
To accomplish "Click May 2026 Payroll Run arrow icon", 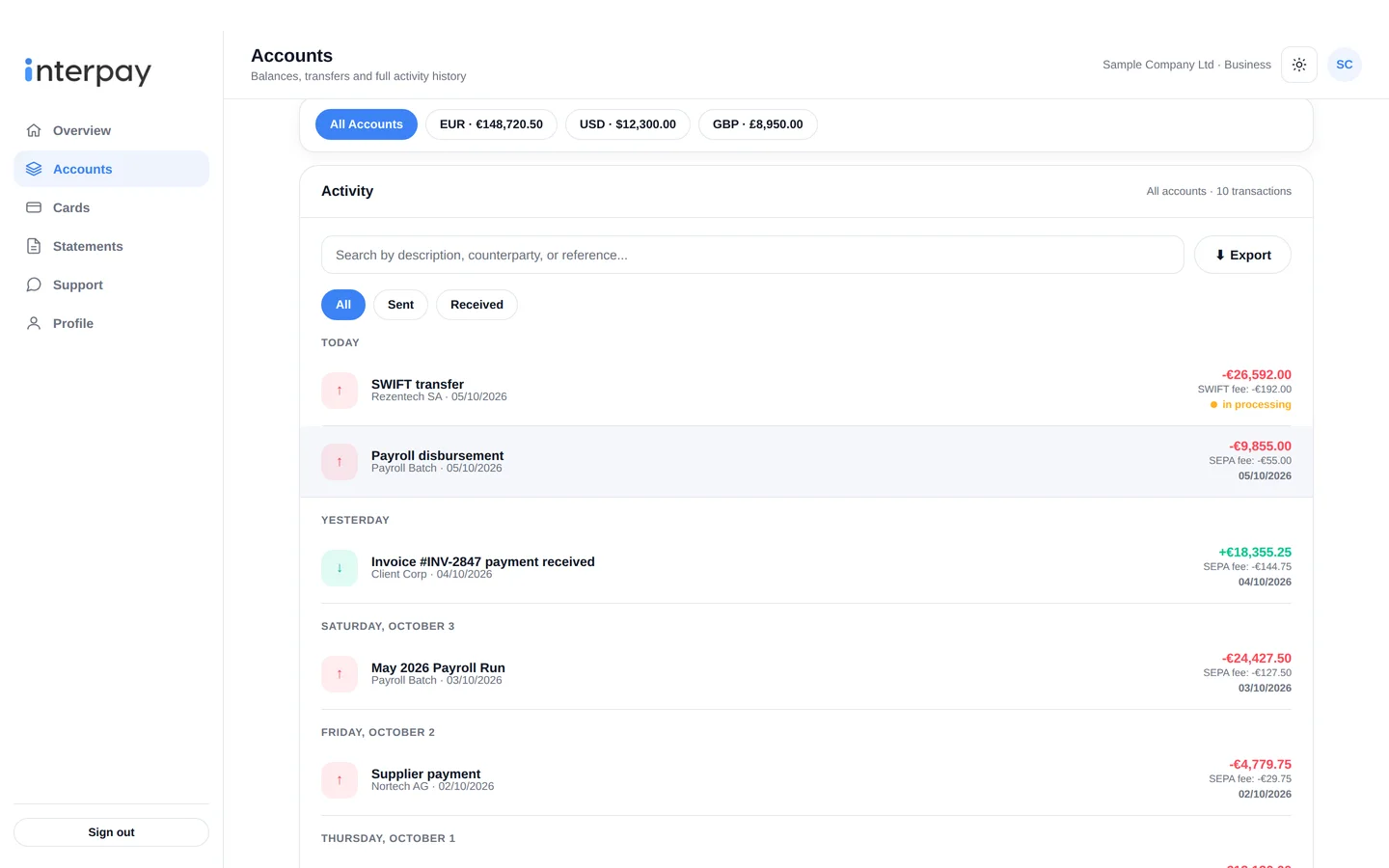I will 340,674.
